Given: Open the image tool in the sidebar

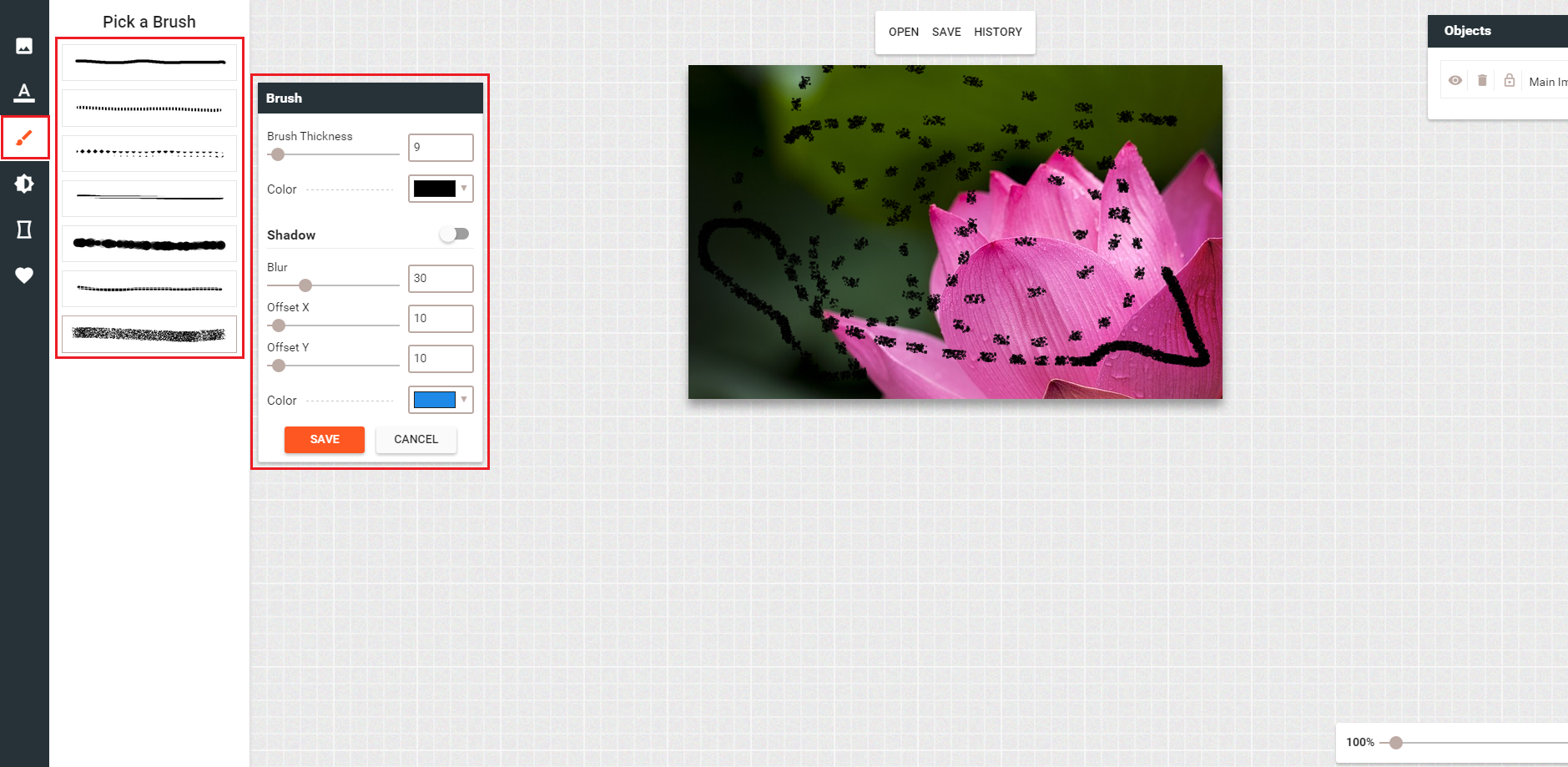Looking at the screenshot, I should [24, 46].
